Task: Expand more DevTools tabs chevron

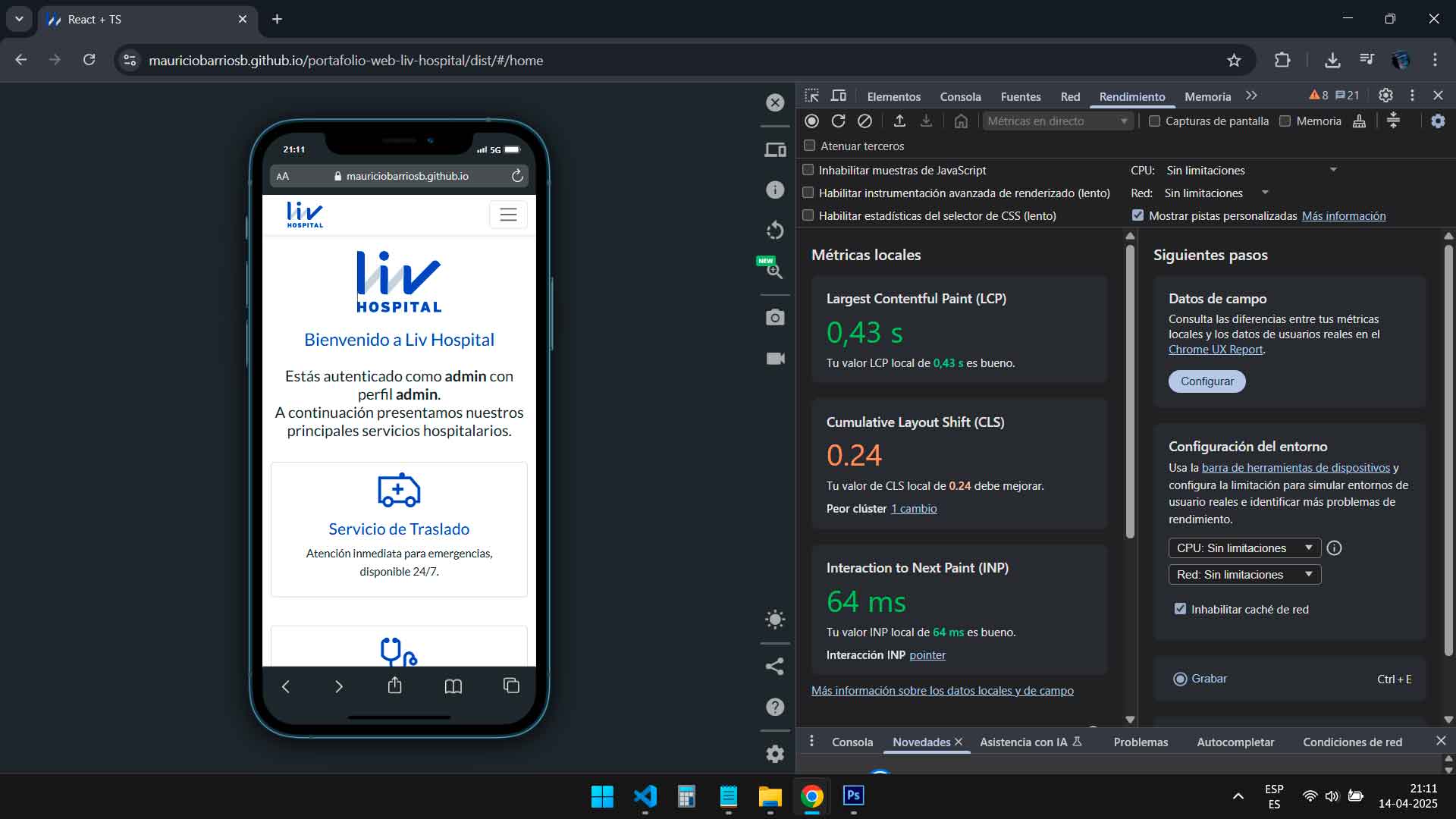Action: (x=1251, y=96)
